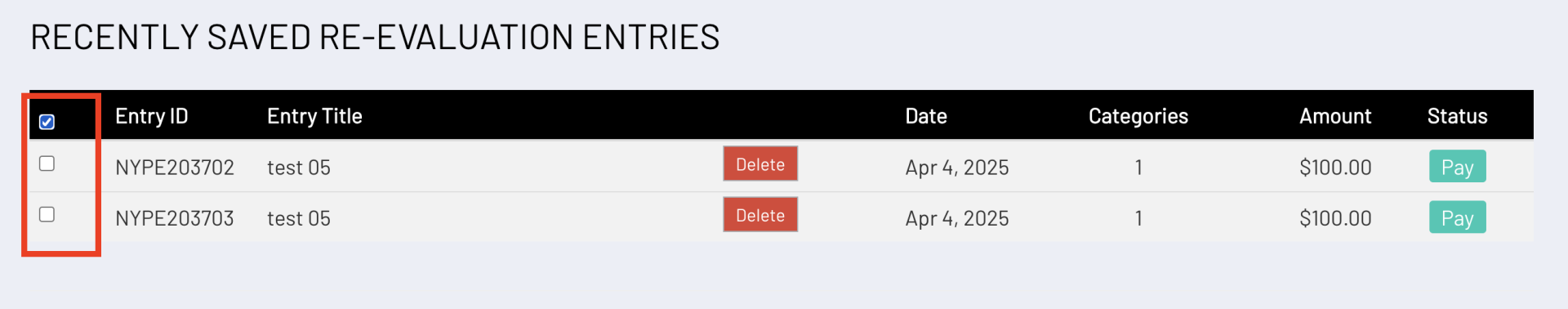Uncheck the select-all checkbox in table header
Image resolution: width=1568 pixels, height=309 pixels.
(x=47, y=122)
